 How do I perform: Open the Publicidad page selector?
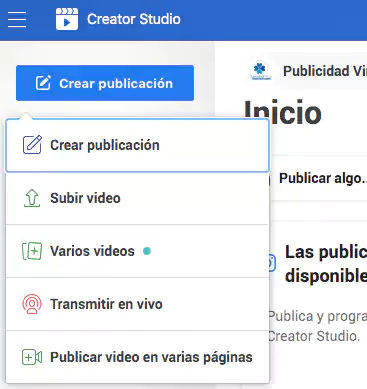click(307, 71)
